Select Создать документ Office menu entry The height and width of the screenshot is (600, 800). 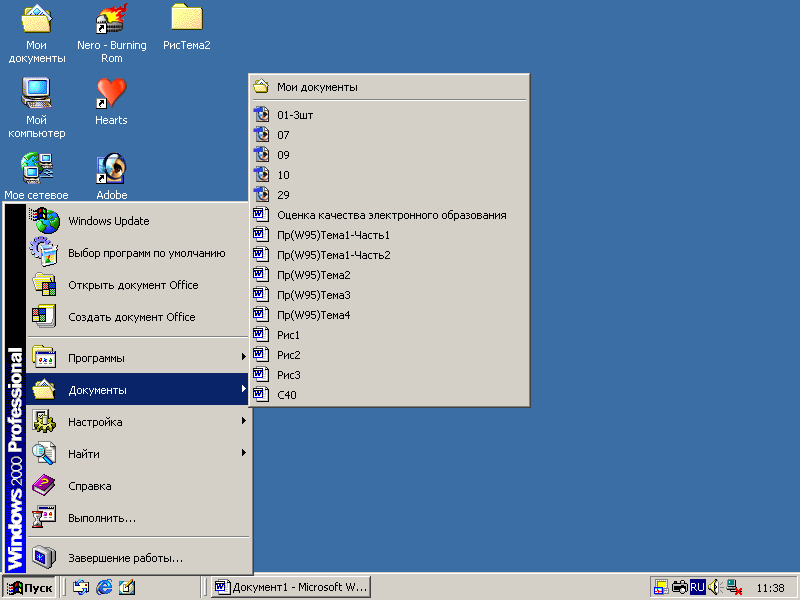click(138, 317)
